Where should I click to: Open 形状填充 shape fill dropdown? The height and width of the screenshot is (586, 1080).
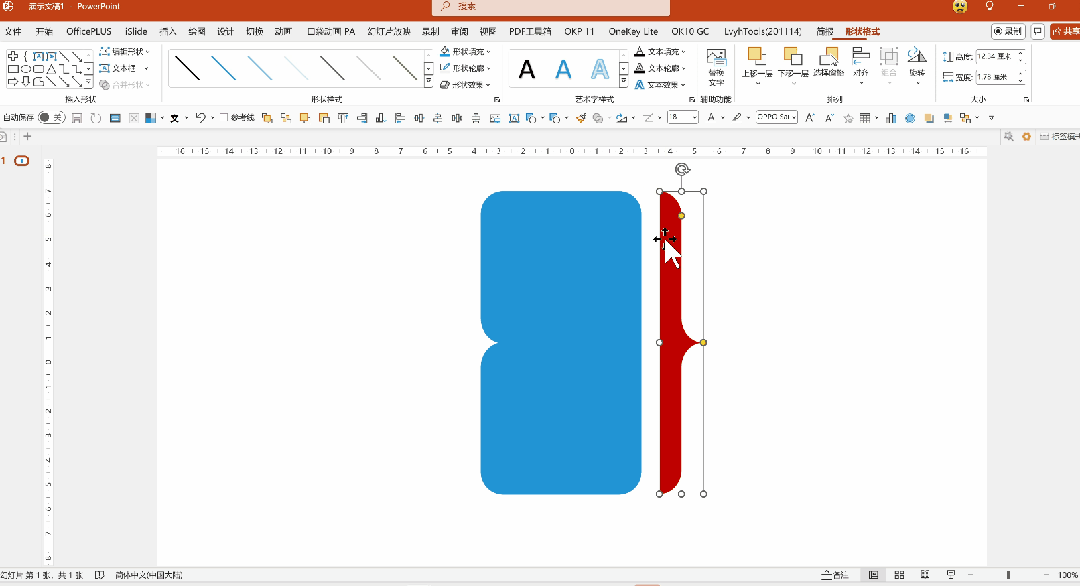[x=466, y=52]
